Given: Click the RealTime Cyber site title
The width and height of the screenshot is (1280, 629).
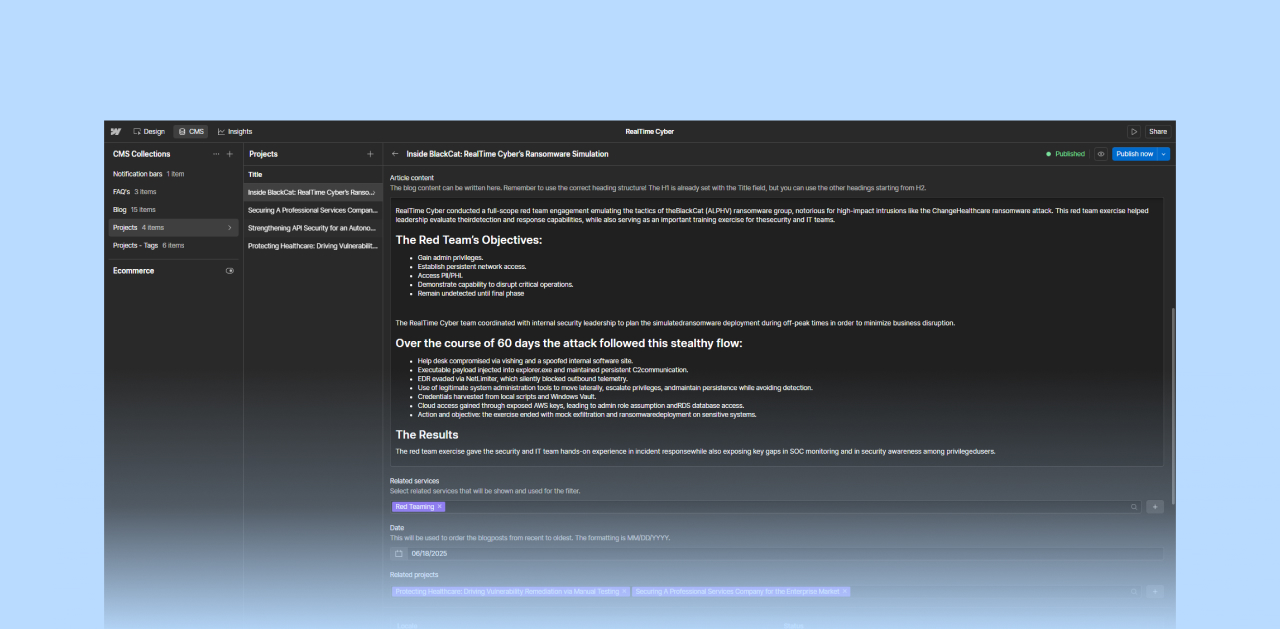Looking at the screenshot, I should point(650,131).
